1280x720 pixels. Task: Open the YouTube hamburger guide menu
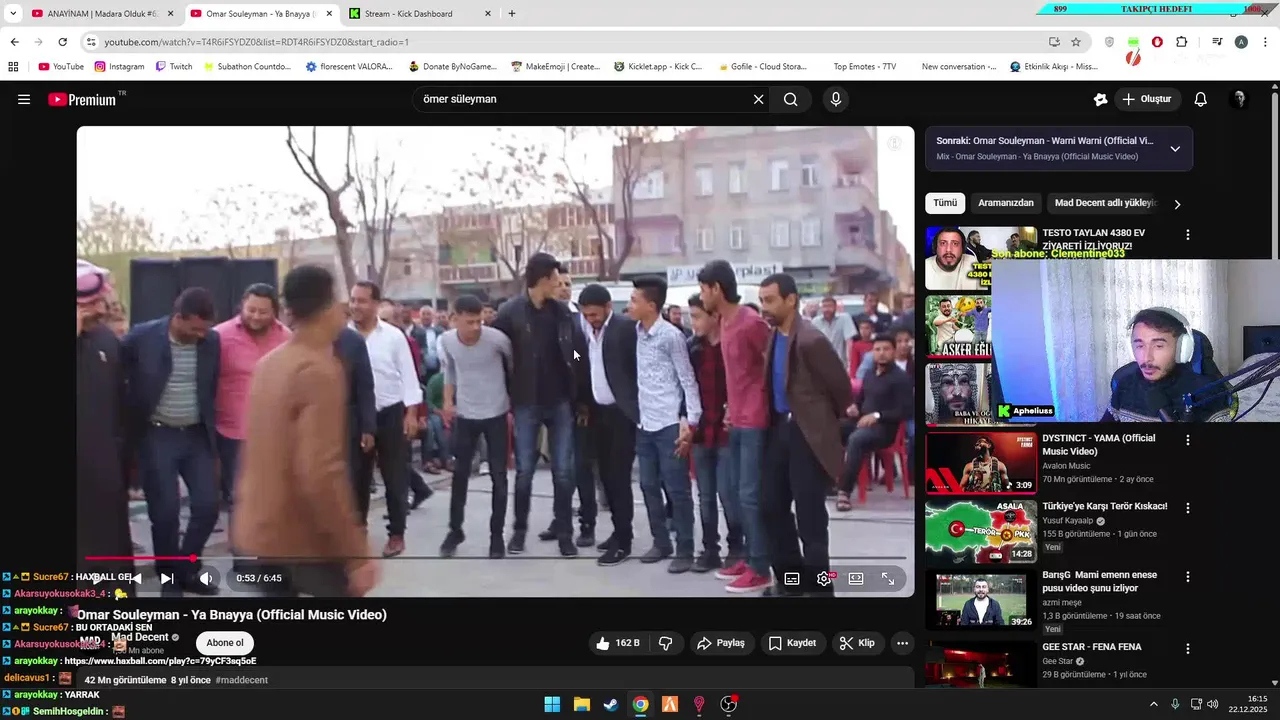24,99
